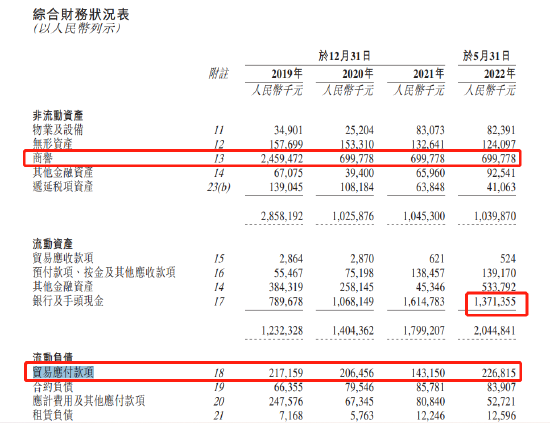Click the 於12月31日 column group header
550x423 pixels.
[344, 56]
